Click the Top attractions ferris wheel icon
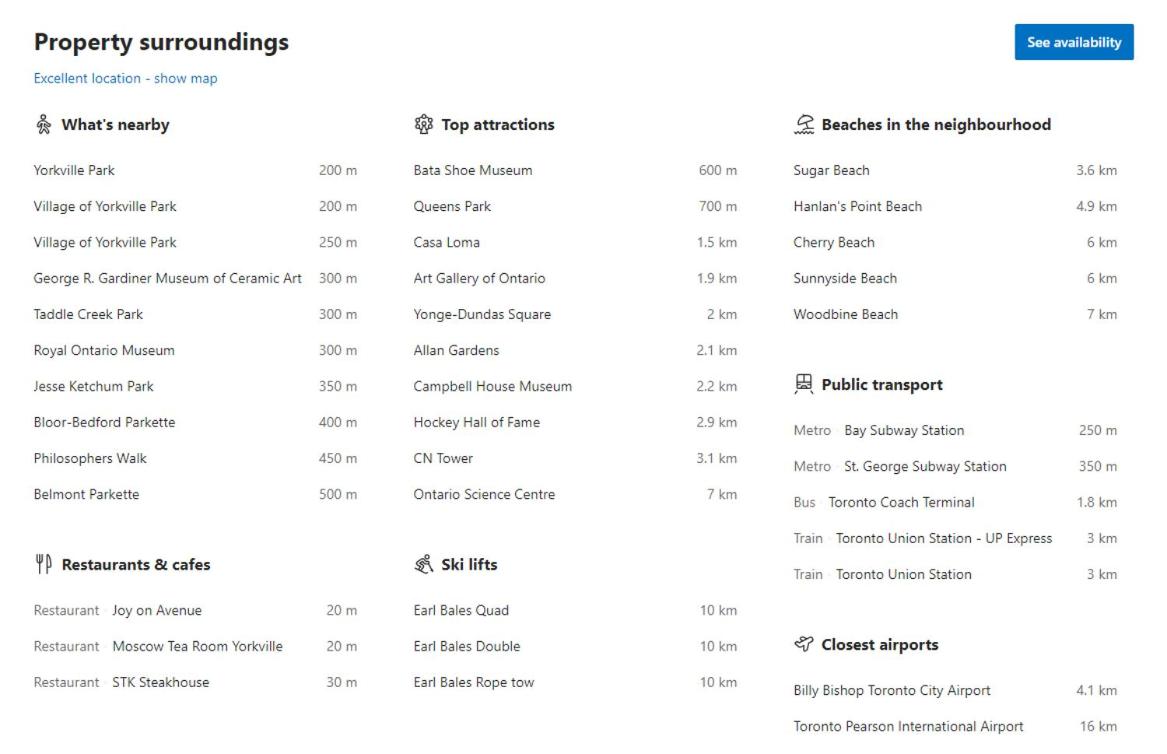Viewport: 1167px width, 754px height. coord(423,124)
